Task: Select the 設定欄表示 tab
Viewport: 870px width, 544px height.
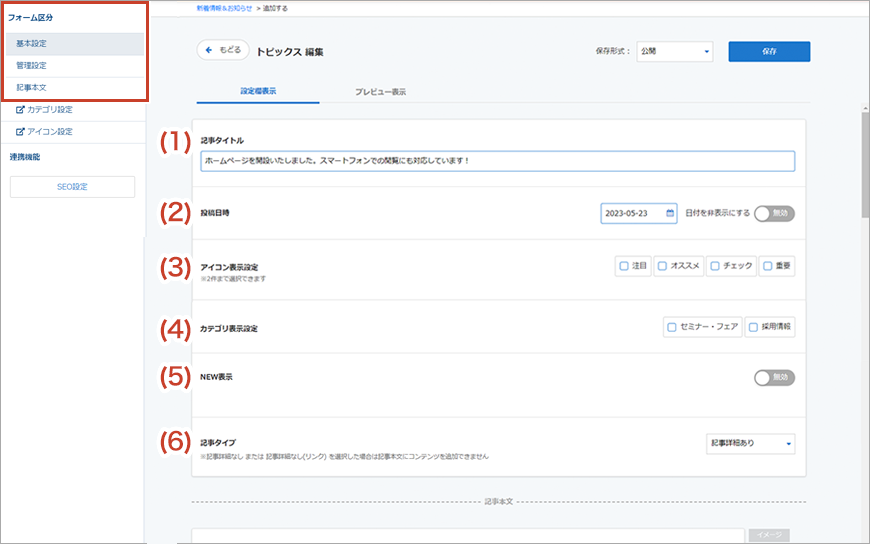Action: click(258, 92)
